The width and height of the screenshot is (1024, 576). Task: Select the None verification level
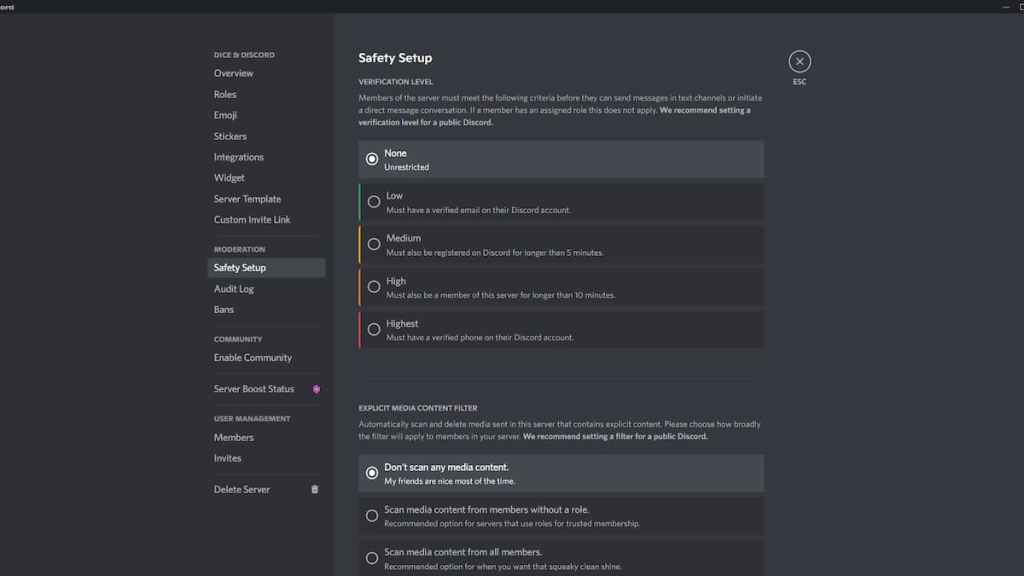(561, 159)
